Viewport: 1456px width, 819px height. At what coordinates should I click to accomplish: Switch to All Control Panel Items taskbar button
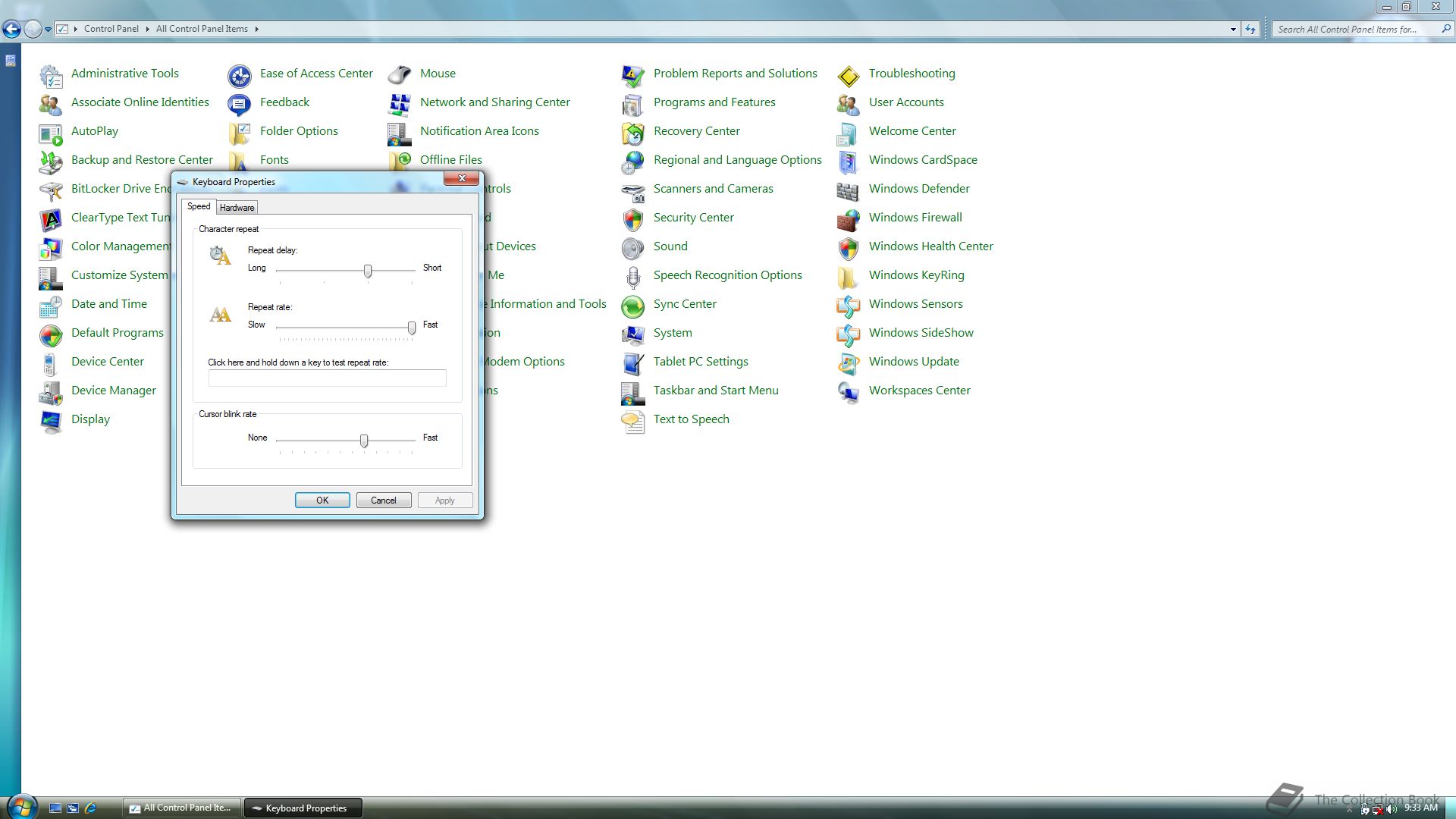point(182,808)
